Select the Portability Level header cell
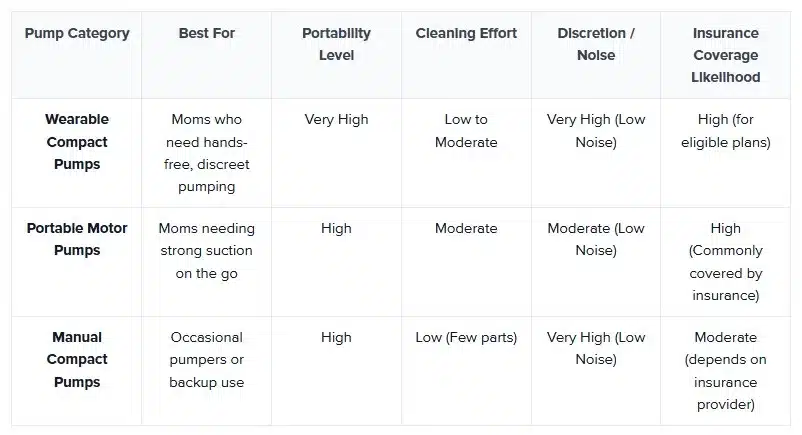Screen dimensions: 802x435 (336, 44)
